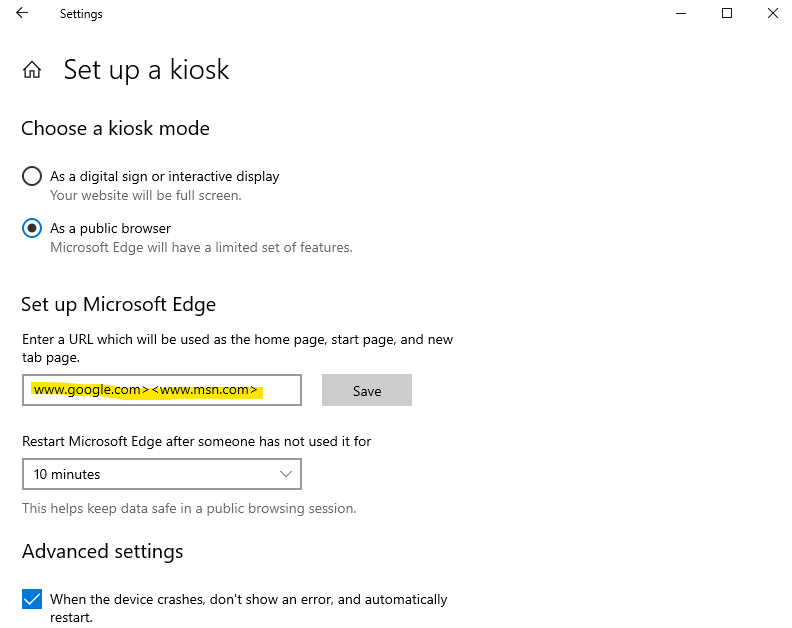Image resolution: width=792 pixels, height=628 pixels.
Task: Click the 'Set up a kiosk' page title
Action: click(146, 70)
